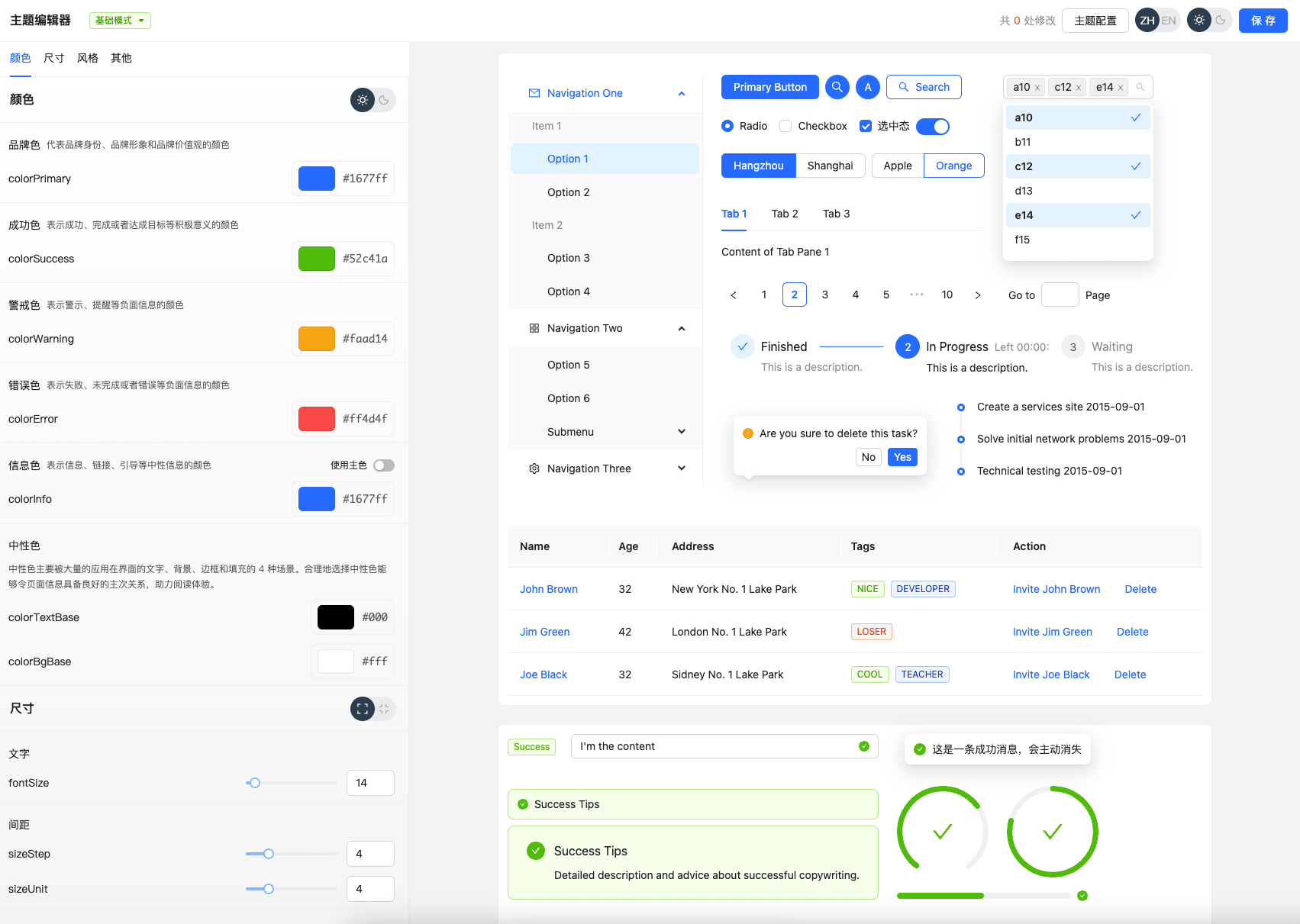Select the Shanghai radio button
Viewport: 1300px width, 924px height.
click(x=830, y=166)
